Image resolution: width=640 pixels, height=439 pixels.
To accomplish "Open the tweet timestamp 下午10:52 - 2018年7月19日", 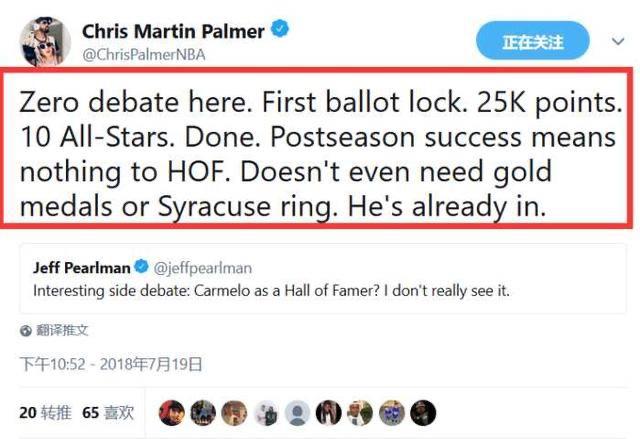I will 111,364.
